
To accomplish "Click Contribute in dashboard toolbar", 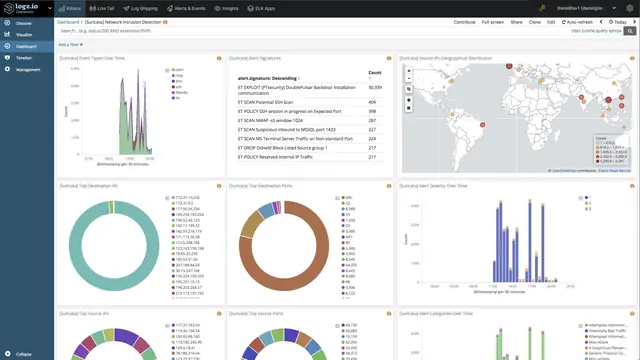I will (x=464, y=22).
